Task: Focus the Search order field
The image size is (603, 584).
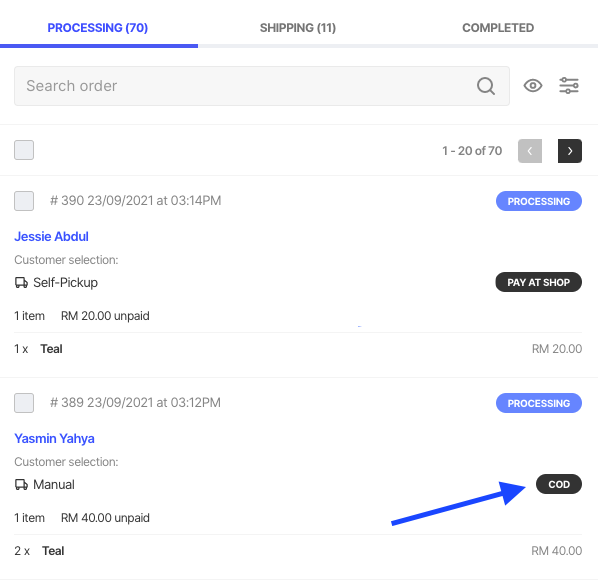Action: [x=240, y=86]
